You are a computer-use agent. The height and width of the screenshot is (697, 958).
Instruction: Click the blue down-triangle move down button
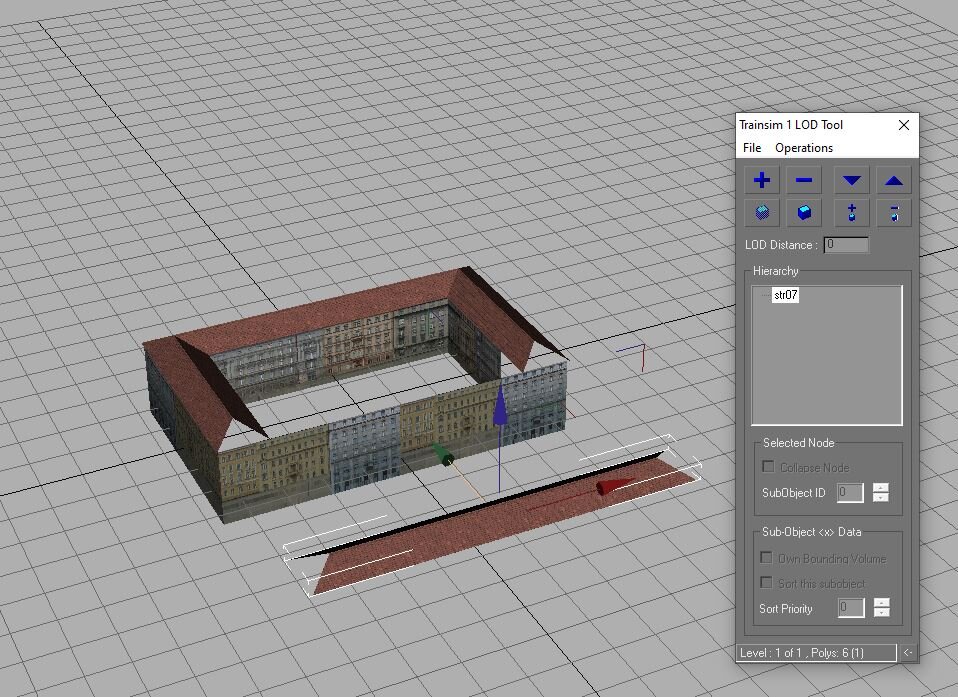(x=852, y=180)
